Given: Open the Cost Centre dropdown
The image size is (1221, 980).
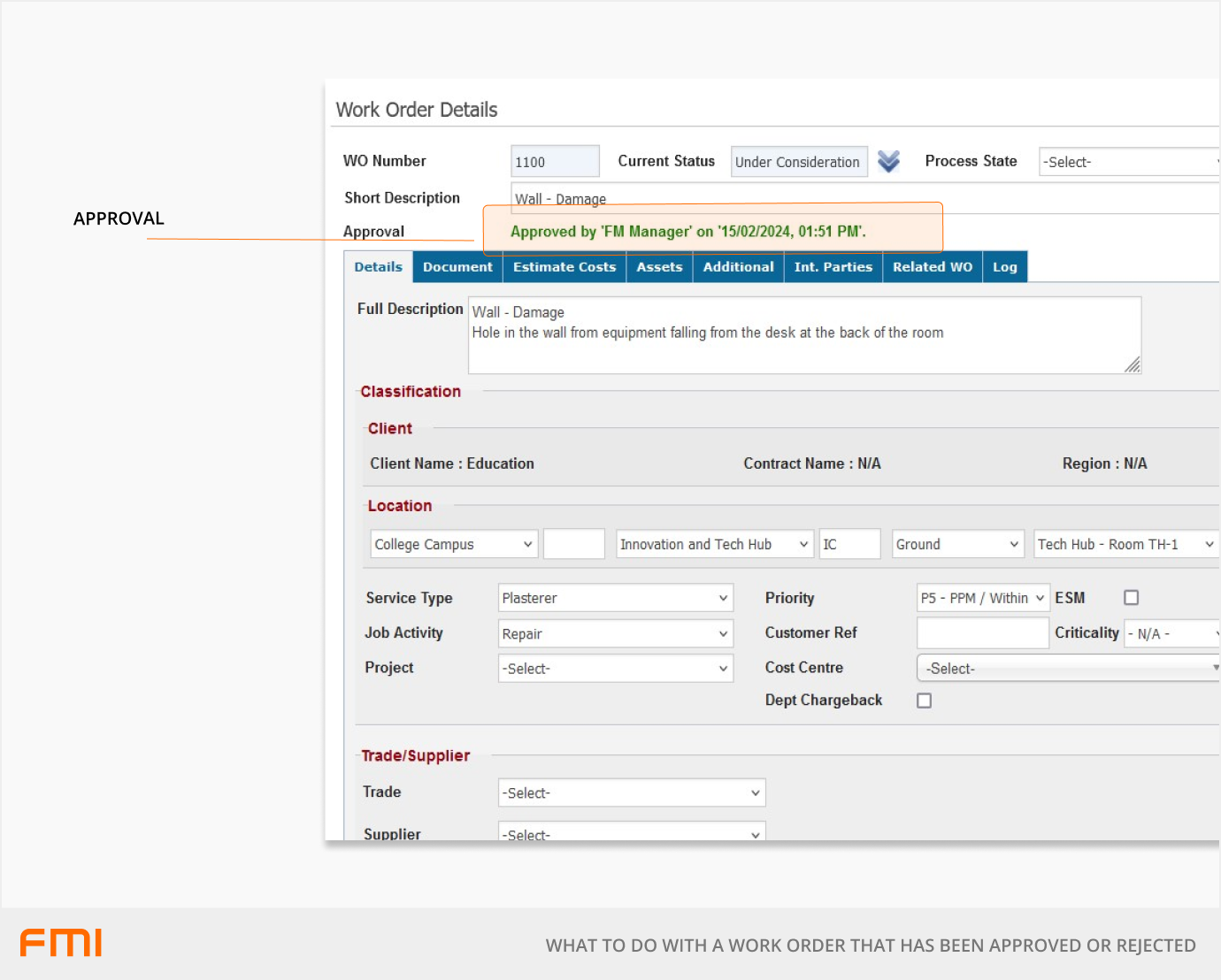Looking at the screenshot, I should click(1069, 669).
